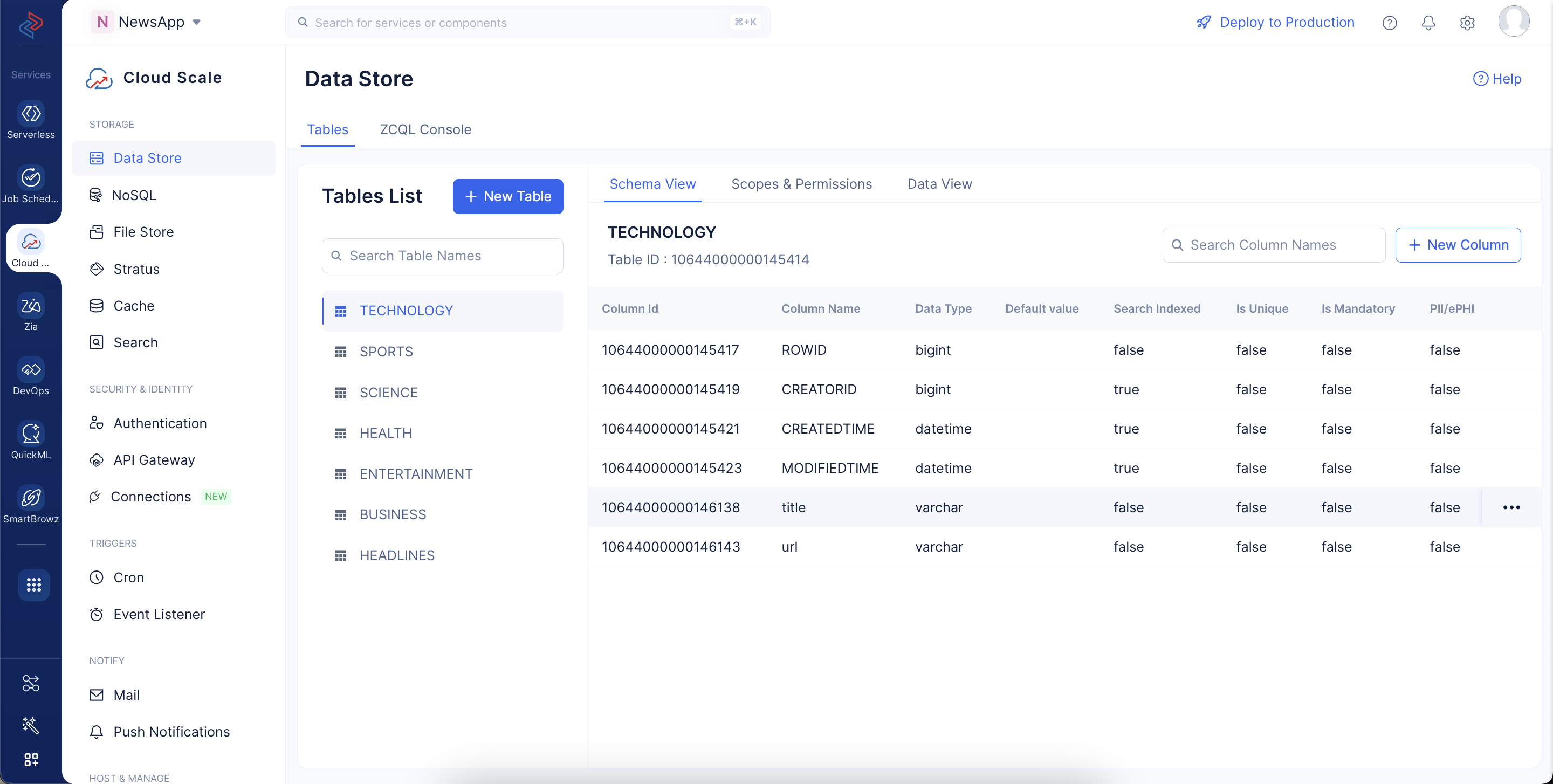Screen dimensions: 1553x784
Task: Focus the Search Column Names field
Action: pyautogui.click(x=1273, y=245)
